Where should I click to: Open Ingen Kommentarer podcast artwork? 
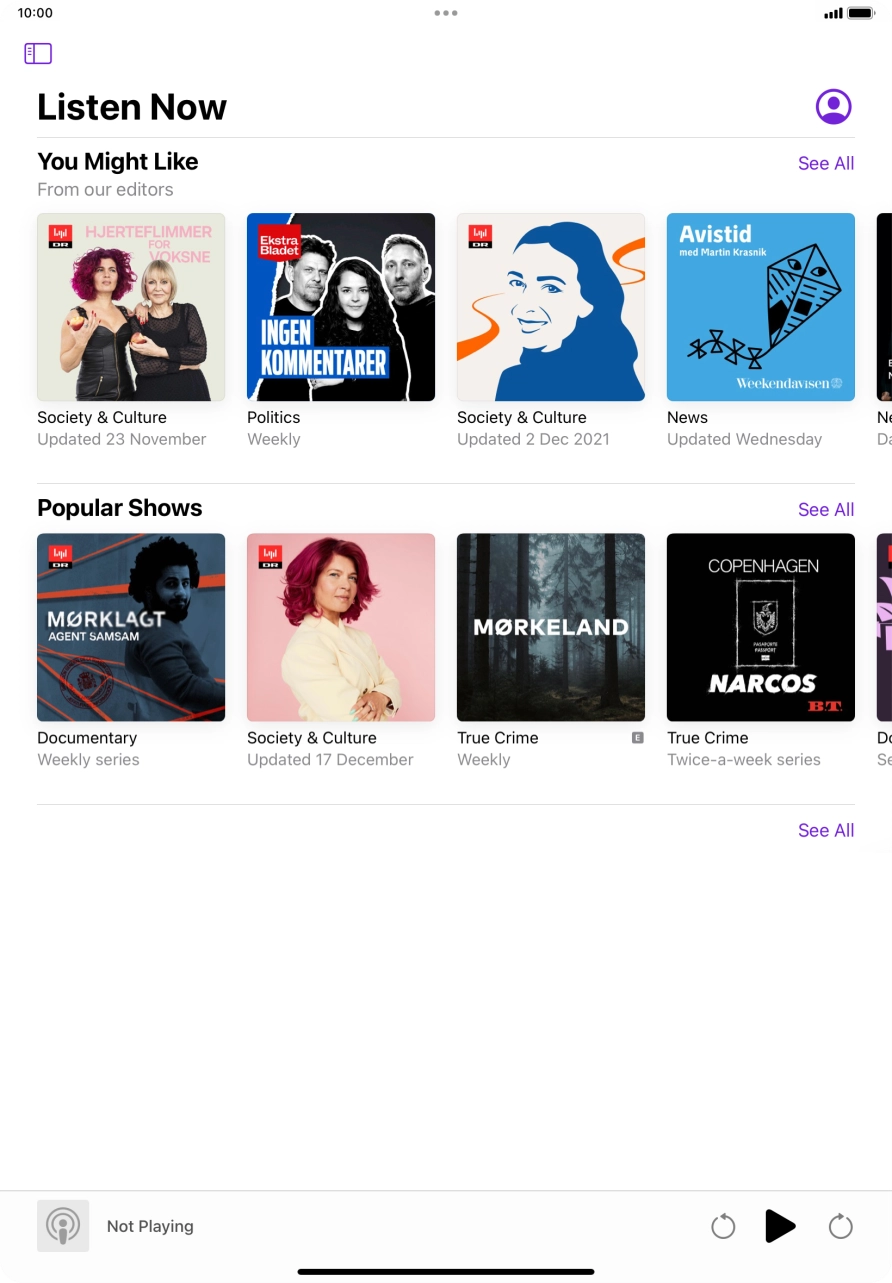(x=341, y=307)
